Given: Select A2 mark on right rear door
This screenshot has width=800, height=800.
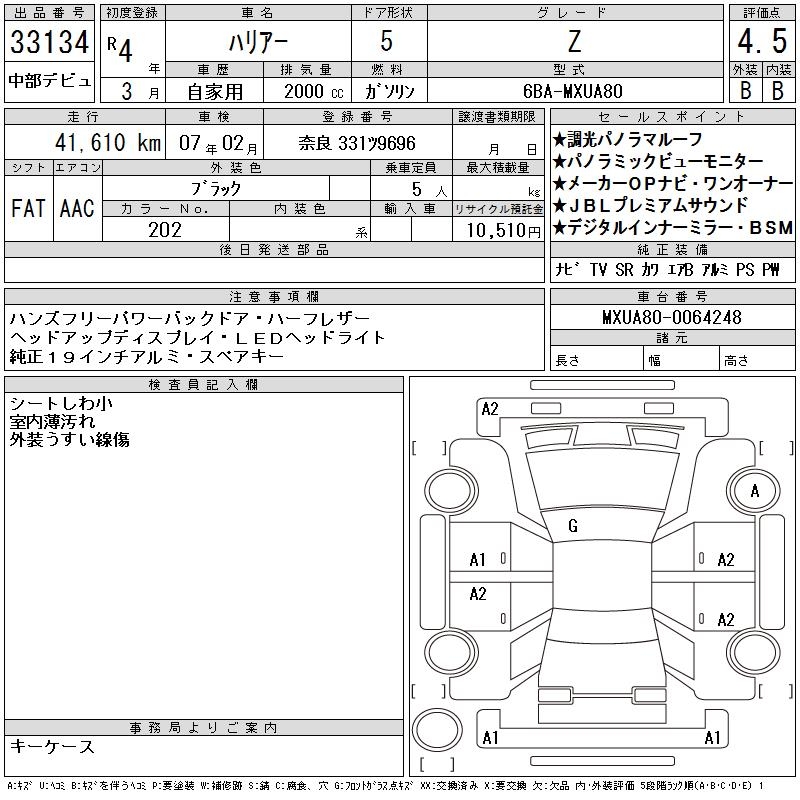Looking at the screenshot, I should point(726,620).
